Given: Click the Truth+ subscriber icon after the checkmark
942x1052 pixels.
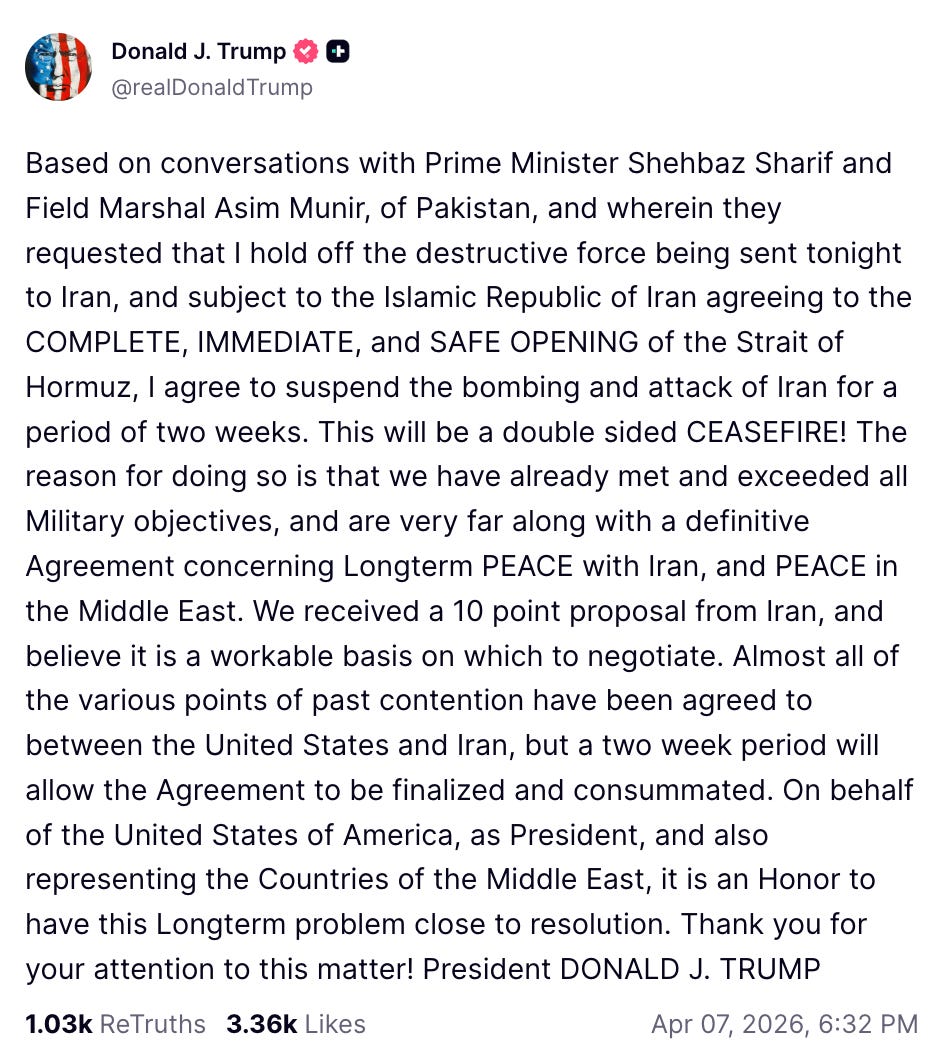Looking at the screenshot, I should [x=337, y=50].
